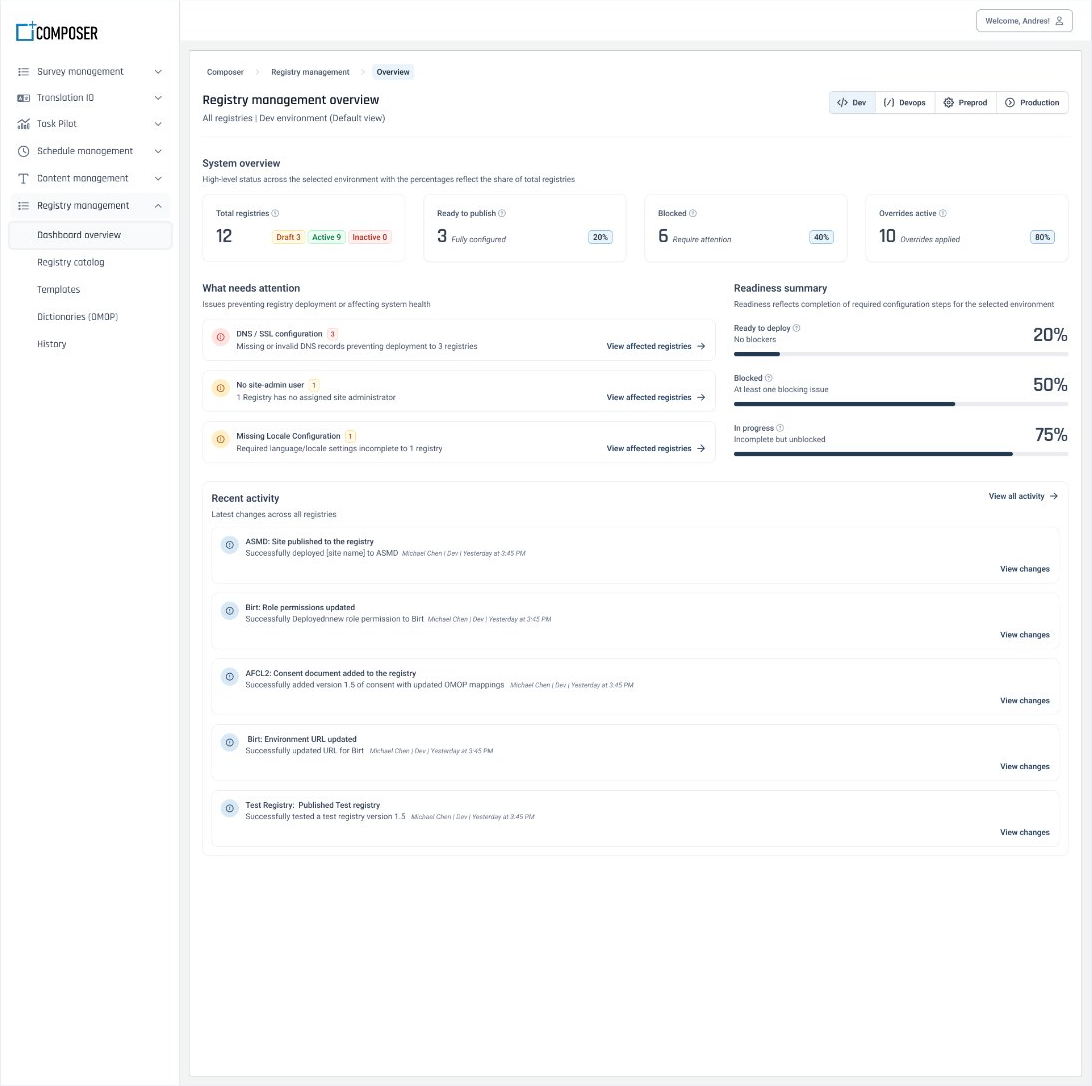Viewport: 1092px width, 1086px height.
Task: Click the Survey management list icon
Action: 23,72
